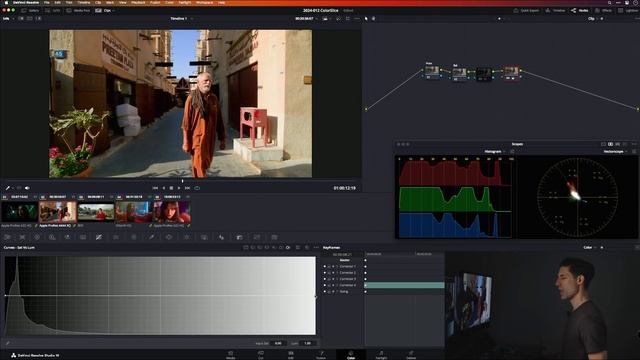Screen dimensions: 640x360
Task: Switch to the Edit page tab
Action: (x=291, y=355)
